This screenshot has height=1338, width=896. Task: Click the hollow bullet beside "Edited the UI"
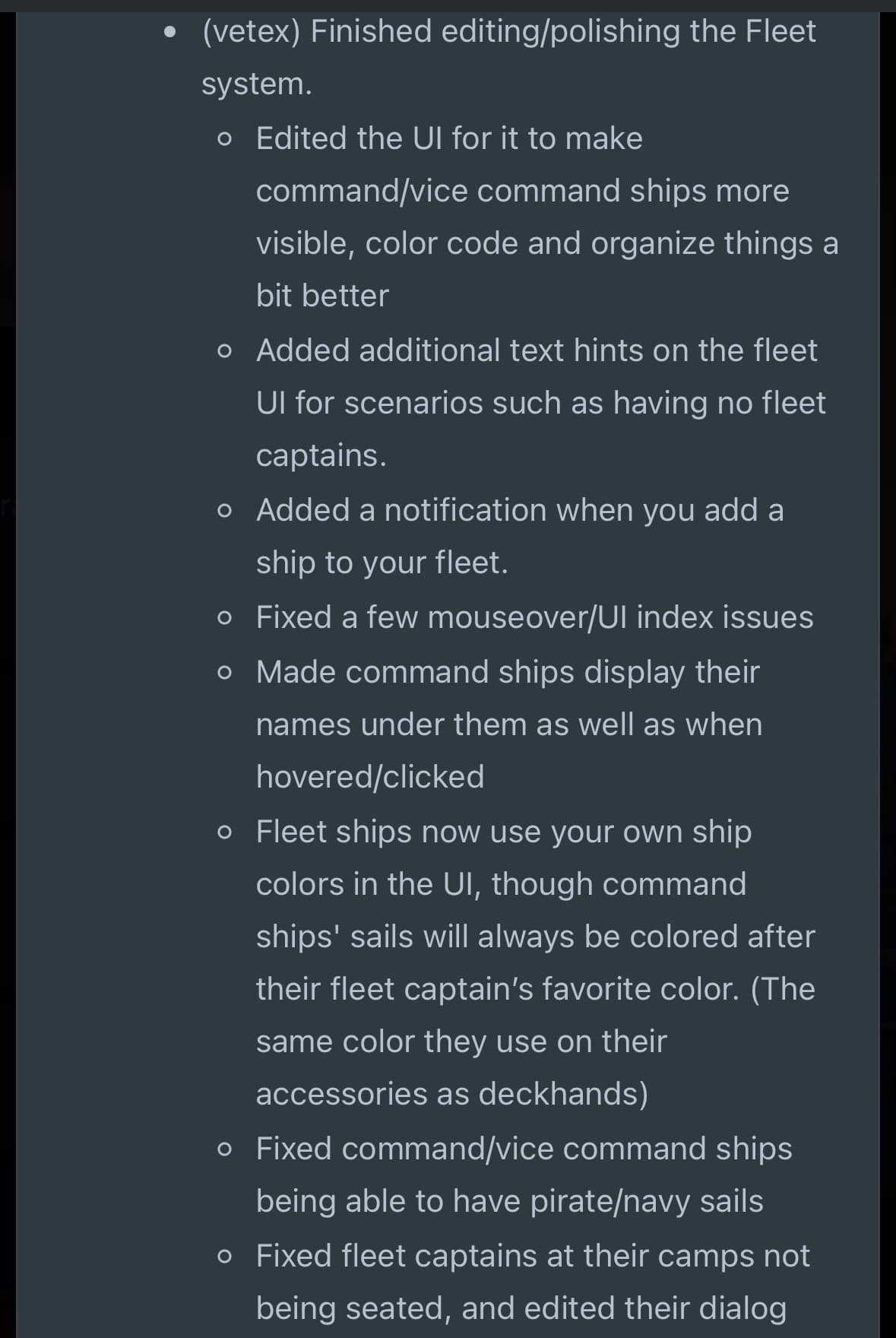tap(223, 140)
